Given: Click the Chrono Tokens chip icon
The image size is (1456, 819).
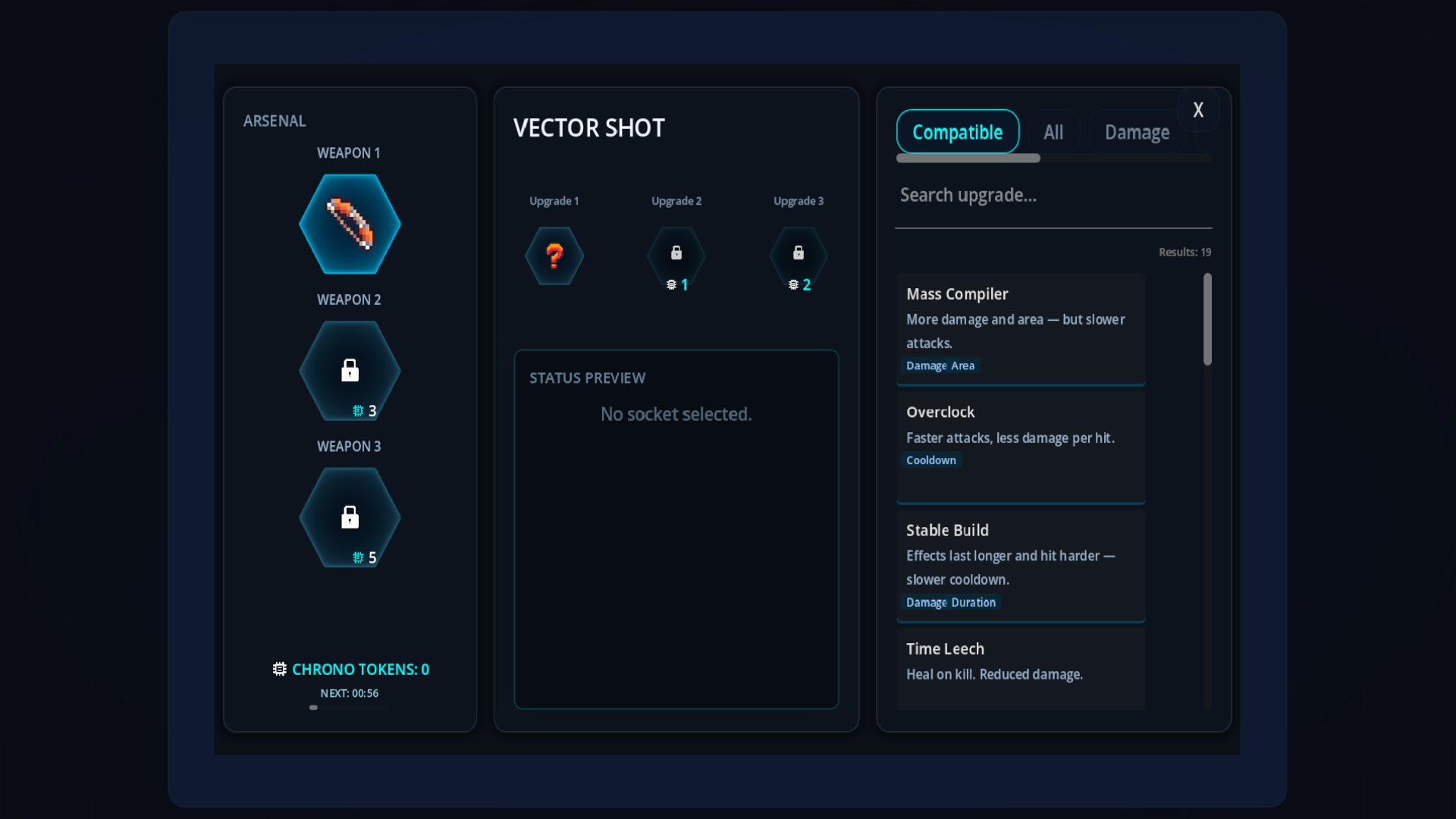Looking at the screenshot, I should pos(280,669).
